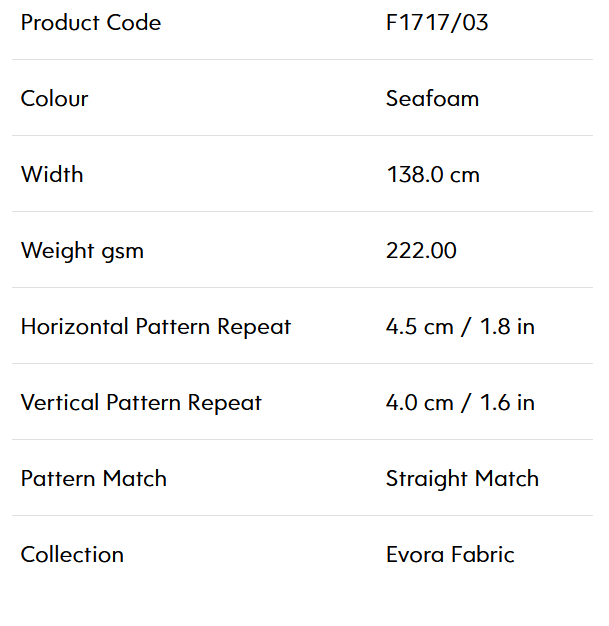Select the Collection label
Viewport: 609px width, 626px height.
pos(72,555)
